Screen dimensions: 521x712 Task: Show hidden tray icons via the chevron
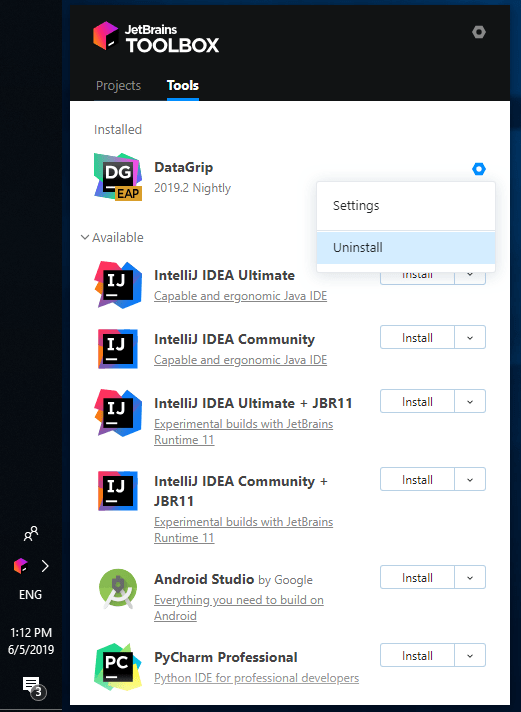(45, 566)
